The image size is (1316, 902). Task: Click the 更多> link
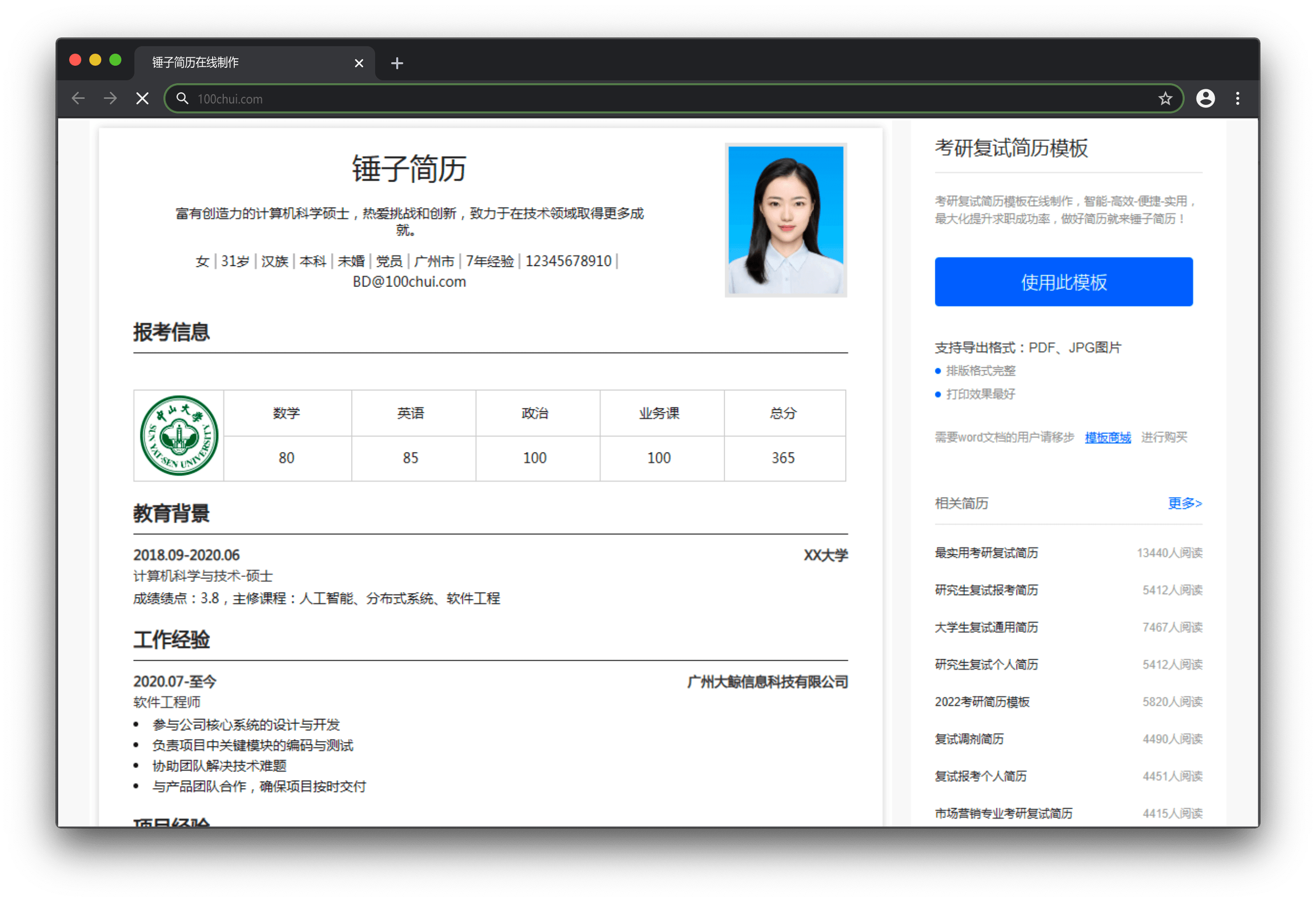pos(1185,503)
